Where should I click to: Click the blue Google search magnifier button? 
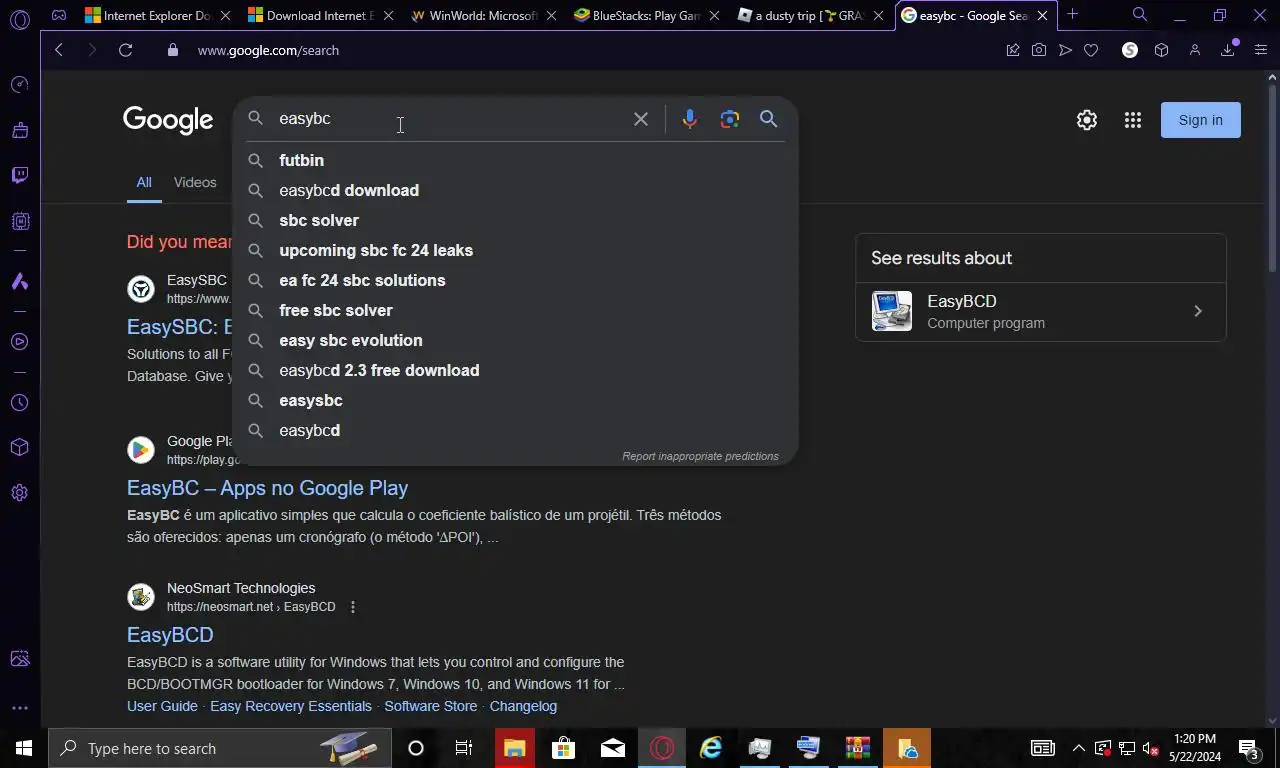click(768, 119)
